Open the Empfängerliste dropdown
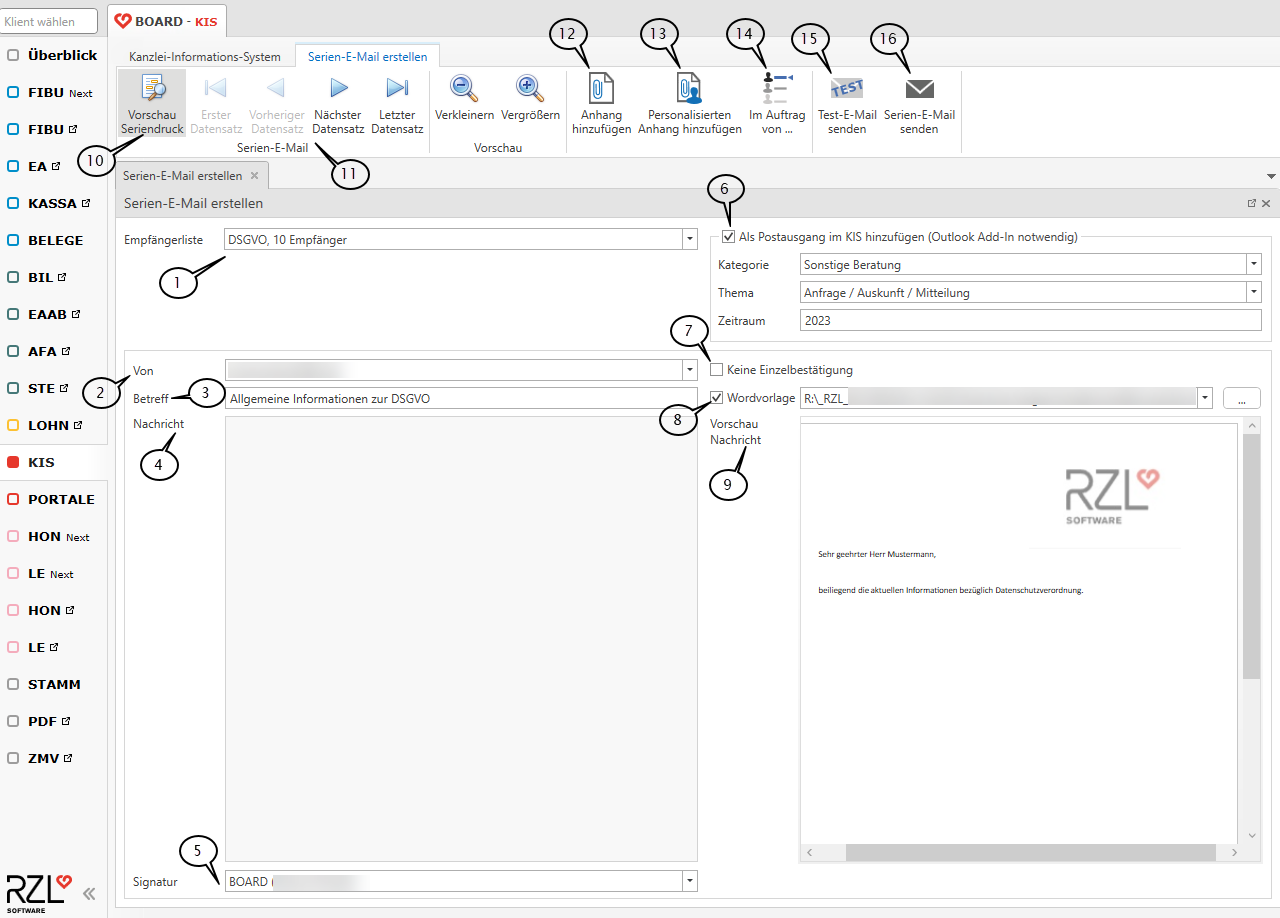Screen dimensions: 1280x918 pyautogui.click(x=689, y=239)
